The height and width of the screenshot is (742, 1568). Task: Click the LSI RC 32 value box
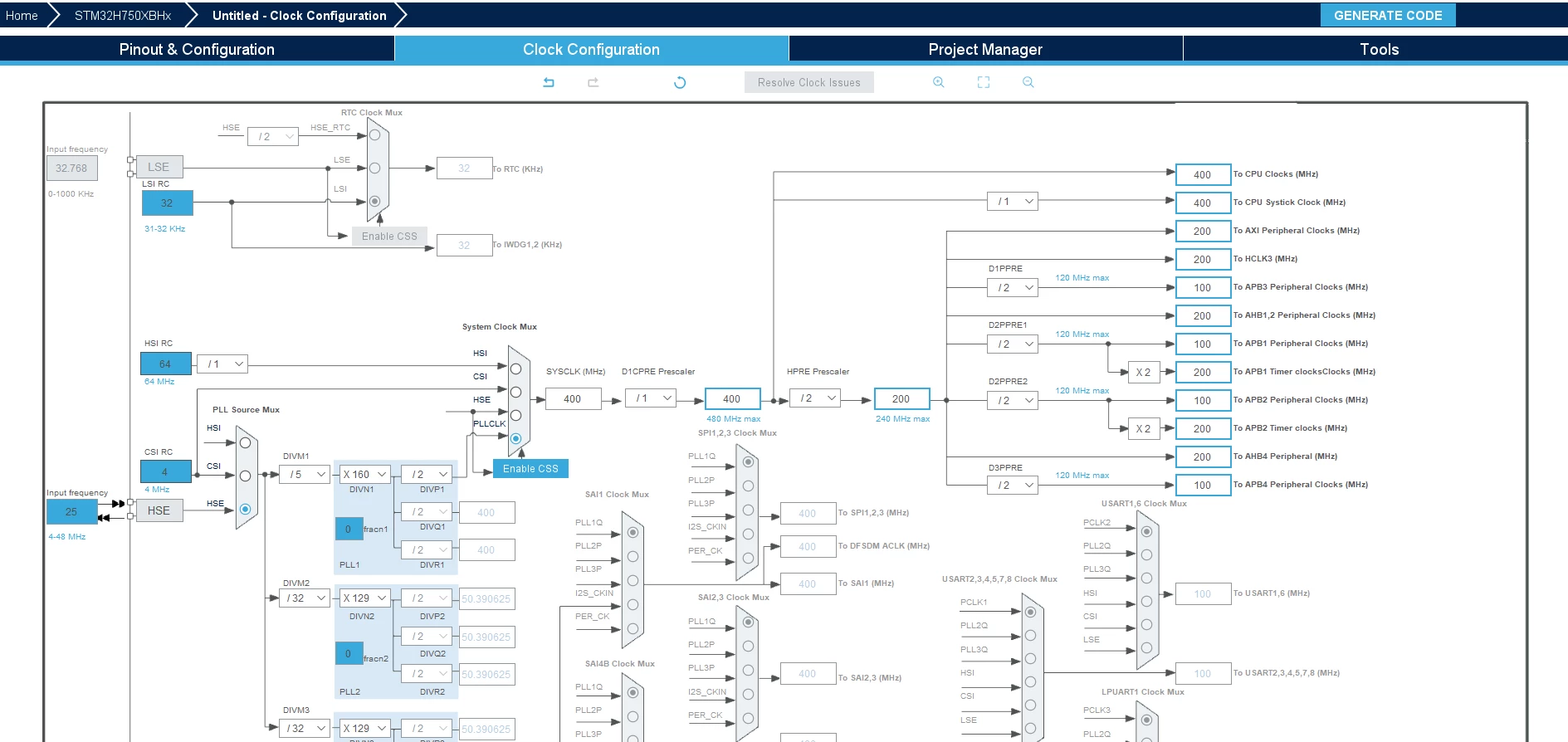click(x=167, y=203)
